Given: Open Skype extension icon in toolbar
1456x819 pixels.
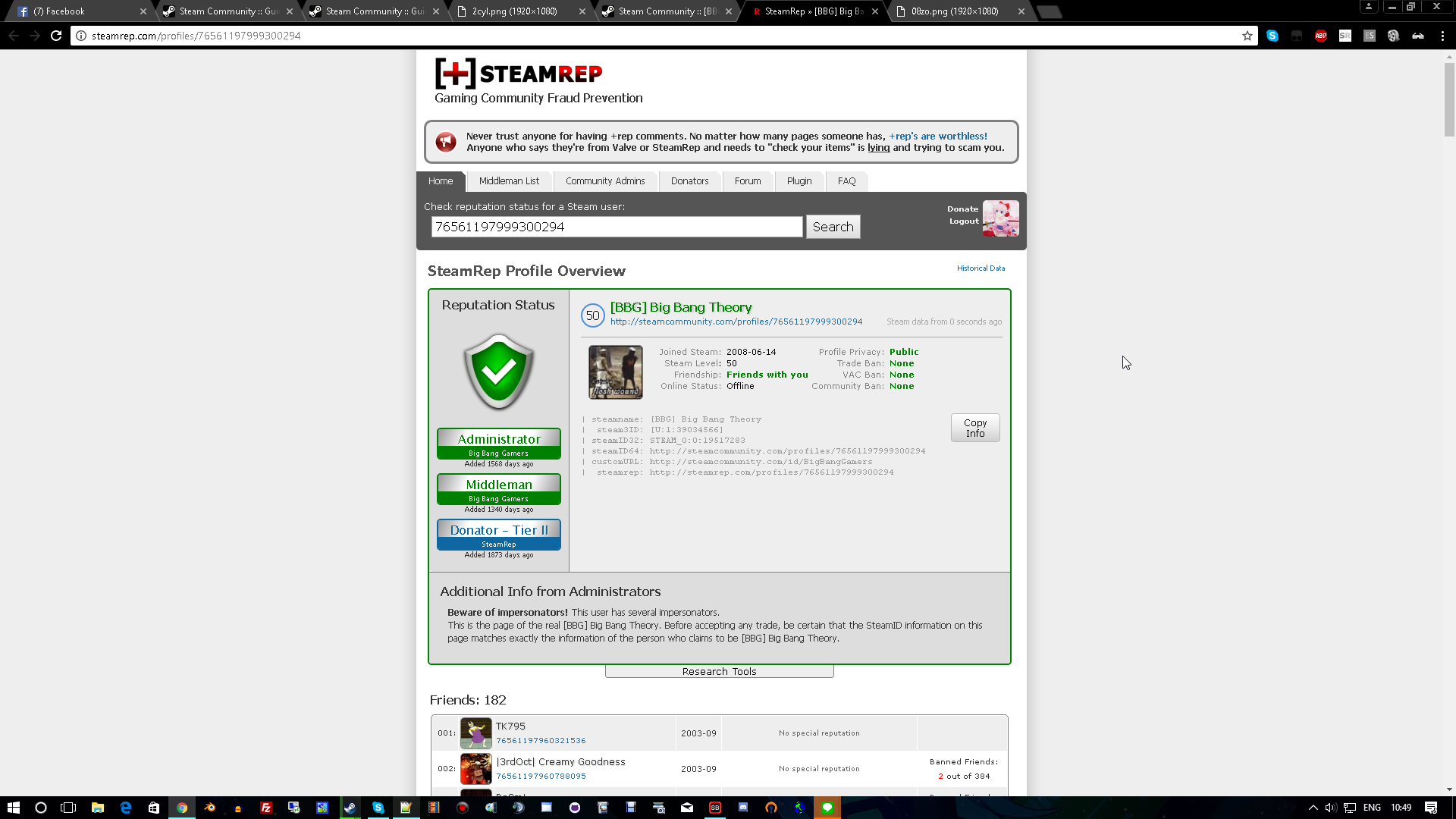Looking at the screenshot, I should (x=1272, y=36).
